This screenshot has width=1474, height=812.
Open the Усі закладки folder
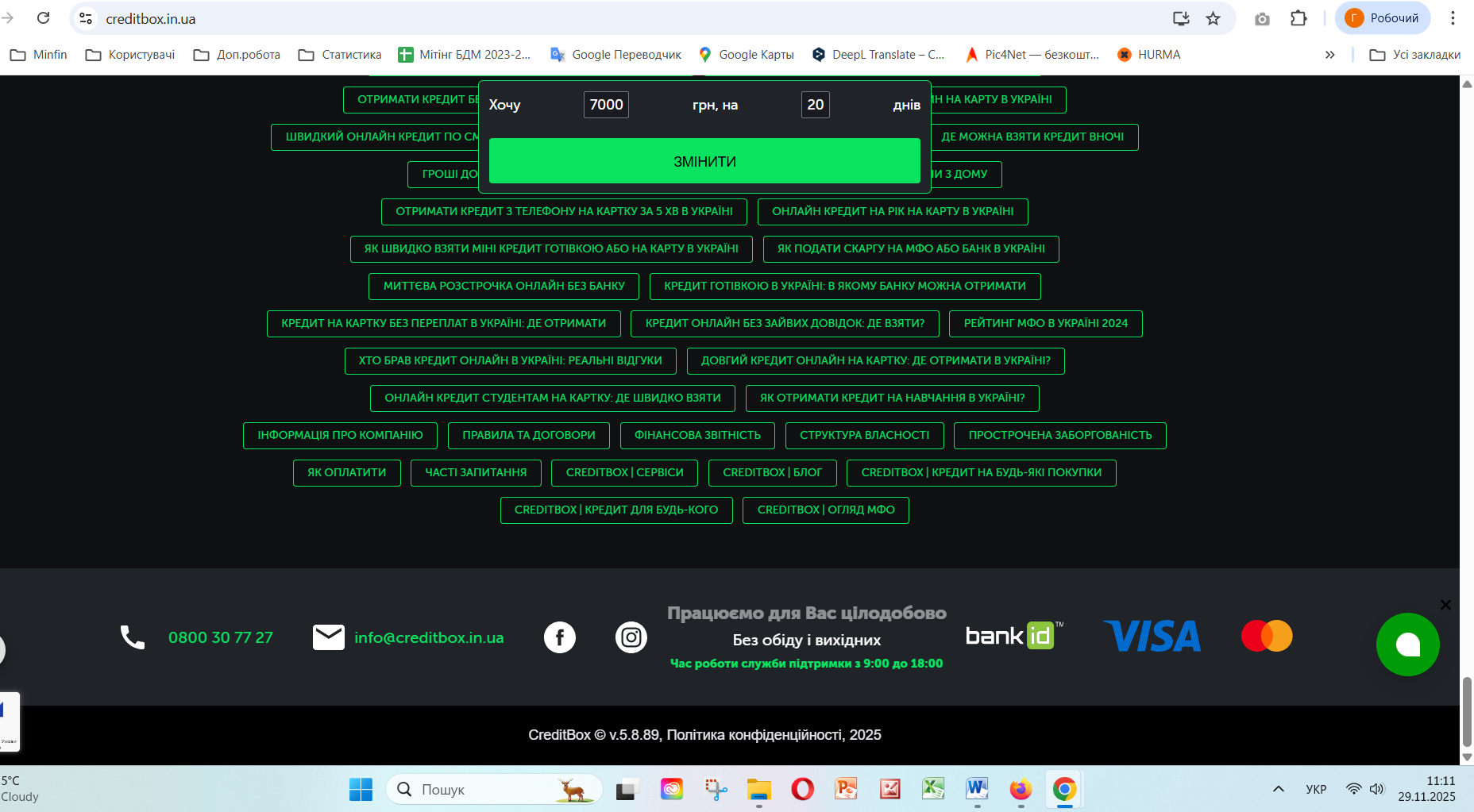(x=1415, y=55)
